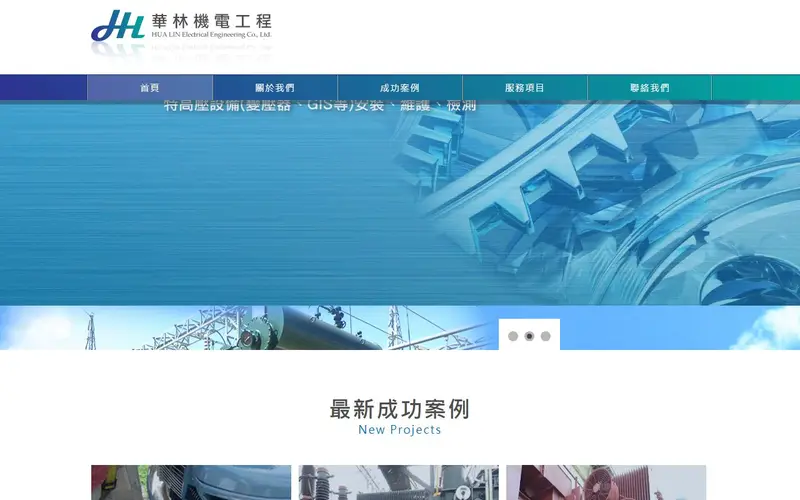Viewport: 800px width, 500px height.
Task: Click the 最新成功案例 heading
Action: point(399,409)
